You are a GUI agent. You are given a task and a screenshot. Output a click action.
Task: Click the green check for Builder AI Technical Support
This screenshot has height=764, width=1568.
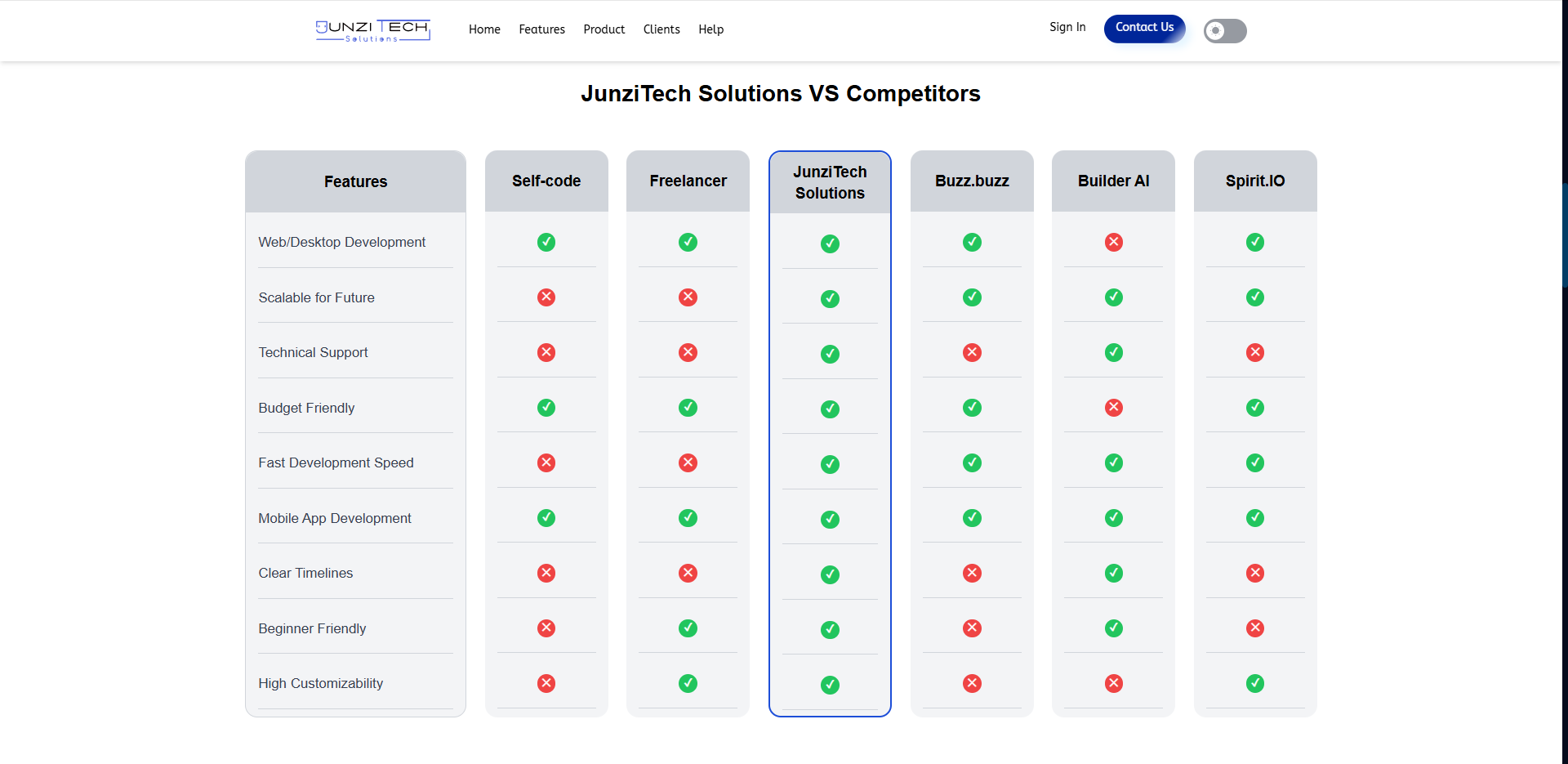pyautogui.click(x=1113, y=352)
